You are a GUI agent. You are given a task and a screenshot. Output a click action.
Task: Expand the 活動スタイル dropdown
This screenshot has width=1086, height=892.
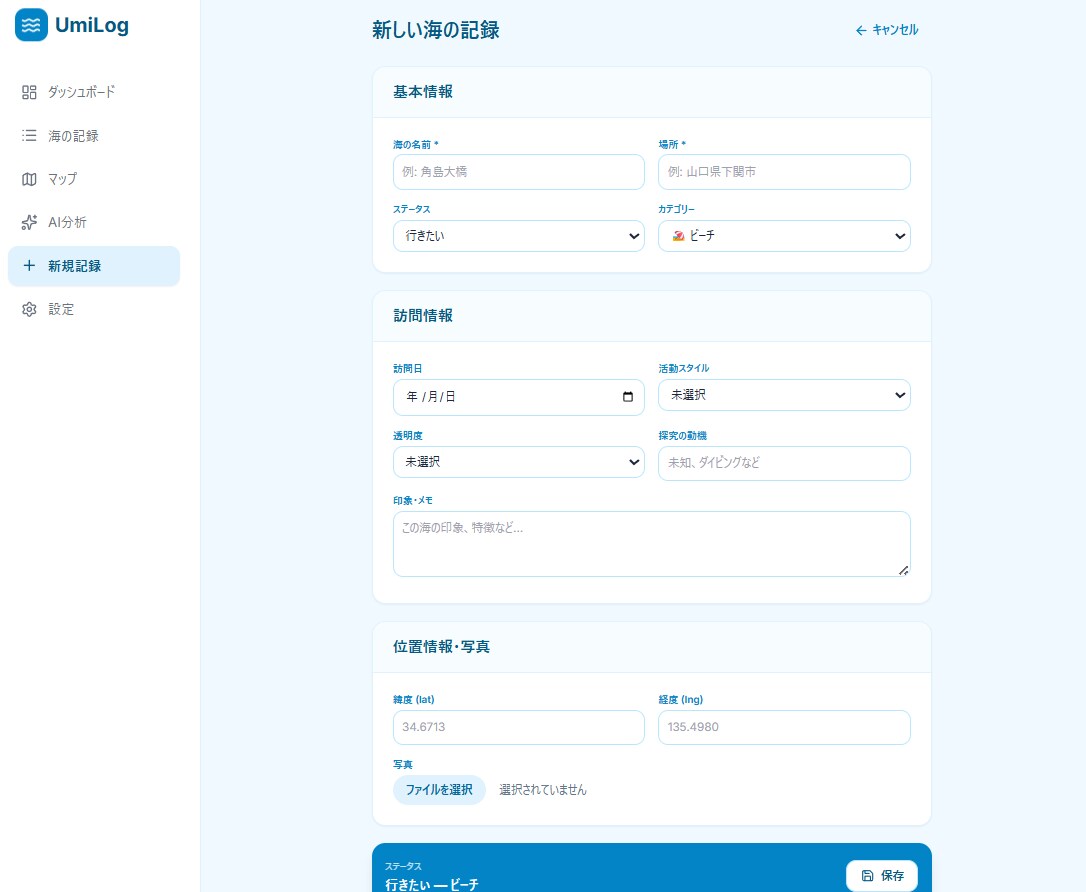click(x=784, y=395)
